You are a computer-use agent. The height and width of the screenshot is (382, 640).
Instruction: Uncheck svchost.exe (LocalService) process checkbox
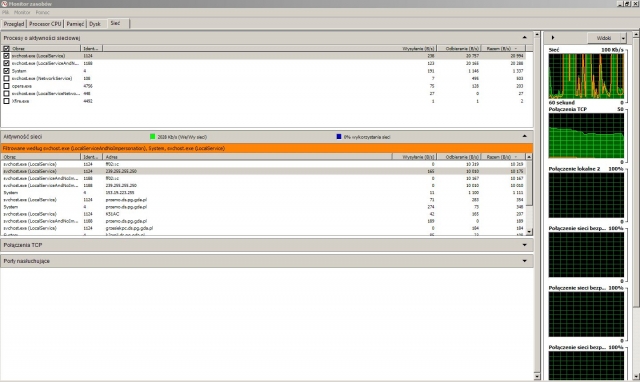tap(6, 56)
